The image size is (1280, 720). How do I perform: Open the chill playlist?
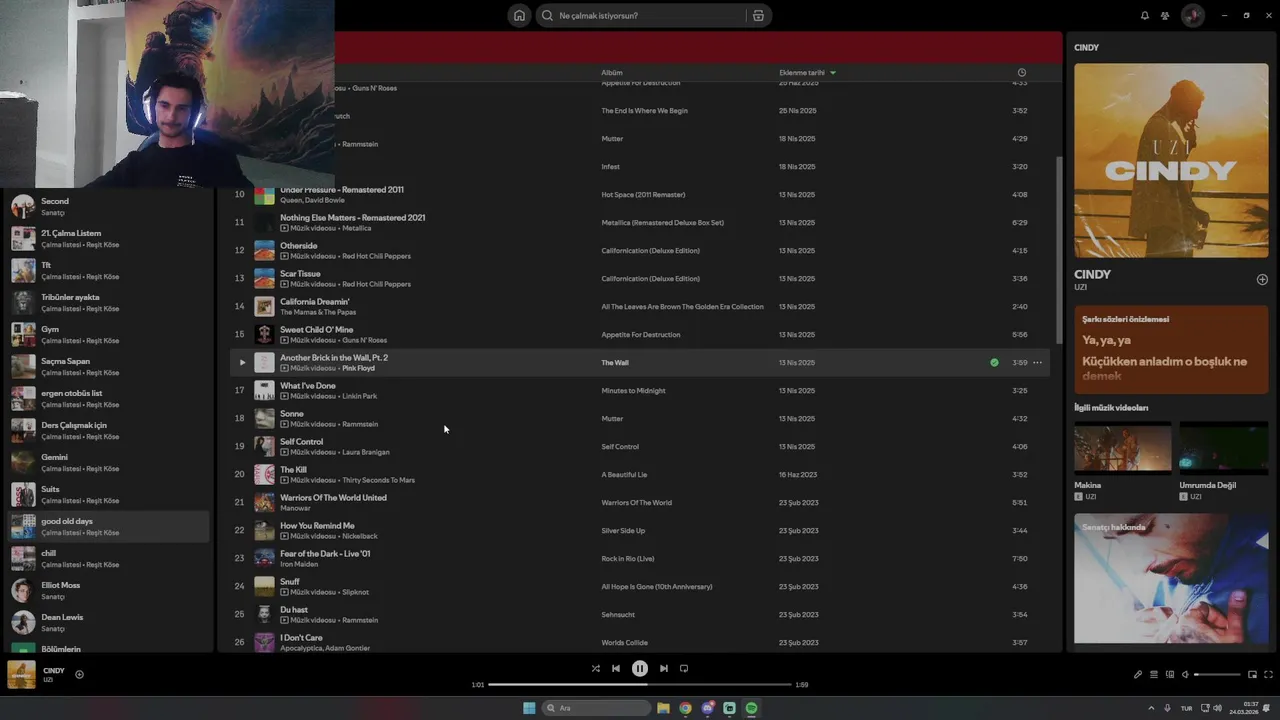pos(108,559)
